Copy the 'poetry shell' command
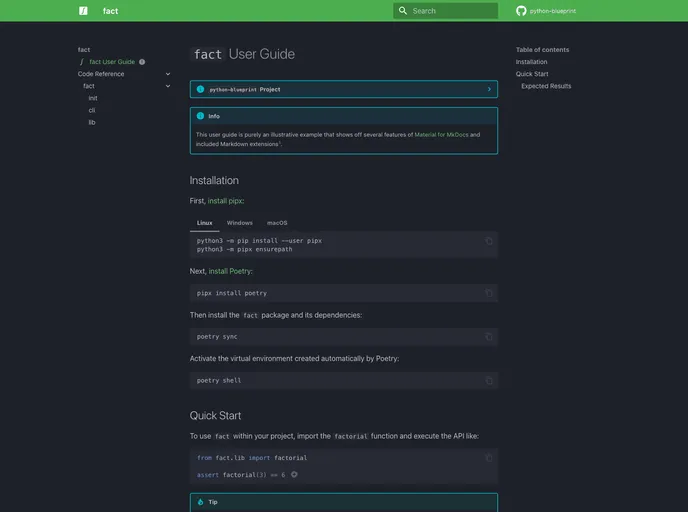Image resolution: width=688 pixels, height=512 pixels. coord(489,381)
